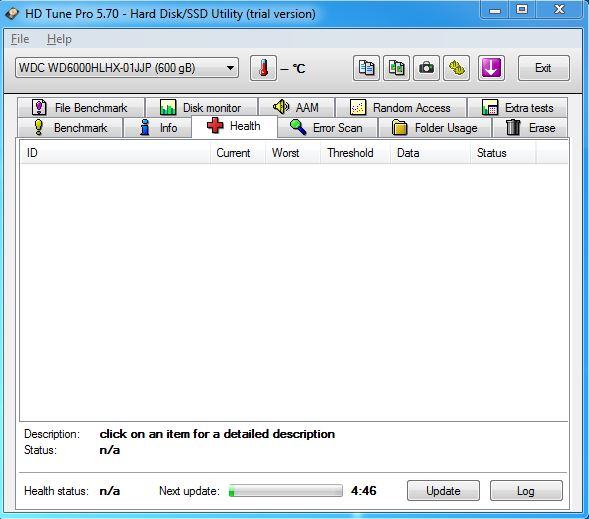This screenshot has height=519, width=589.
Task: Minimize the HD Tune Pro window
Action: point(495,9)
